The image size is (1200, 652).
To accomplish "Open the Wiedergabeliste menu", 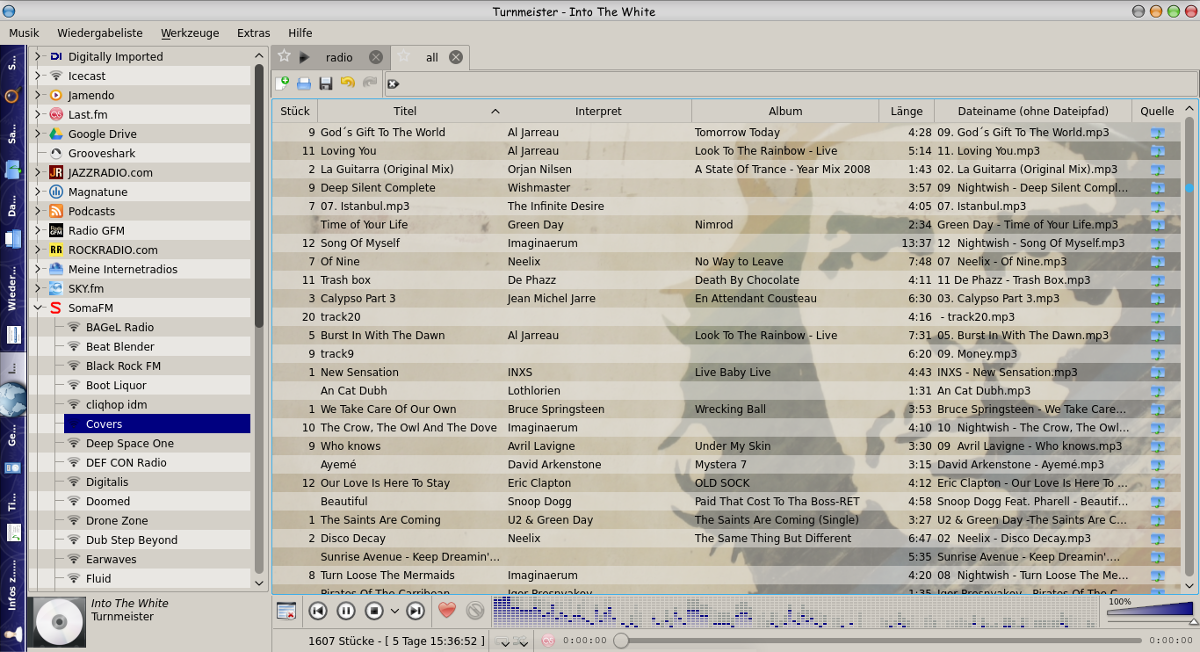I will [x=100, y=33].
